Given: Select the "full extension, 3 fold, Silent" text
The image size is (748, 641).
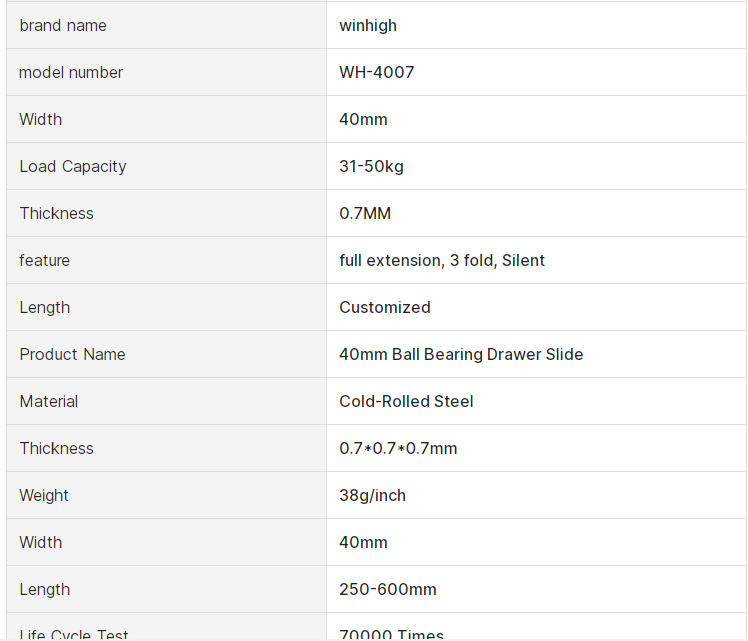Looking at the screenshot, I should (x=442, y=260).
